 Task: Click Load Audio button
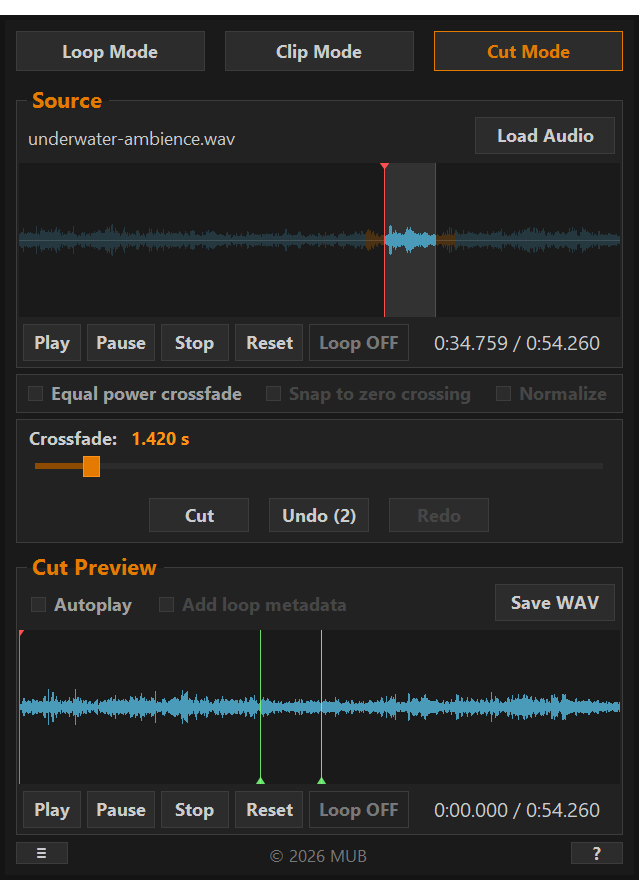[x=545, y=136]
